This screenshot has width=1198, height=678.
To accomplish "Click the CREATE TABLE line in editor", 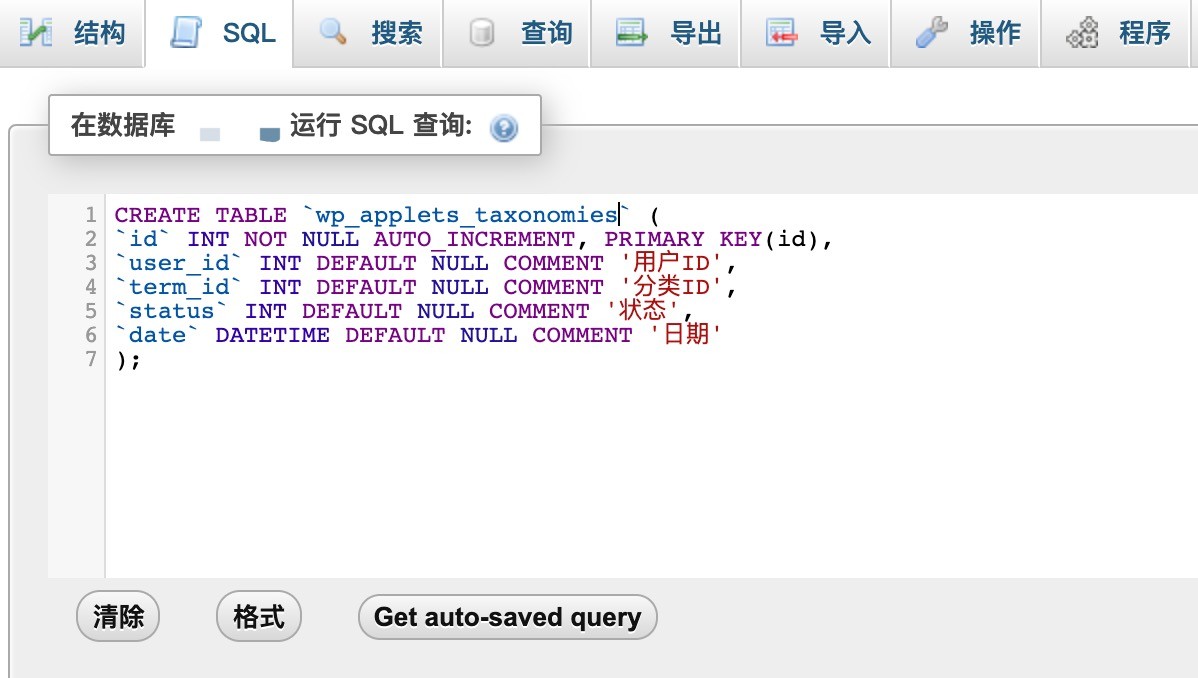I will 387,215.
